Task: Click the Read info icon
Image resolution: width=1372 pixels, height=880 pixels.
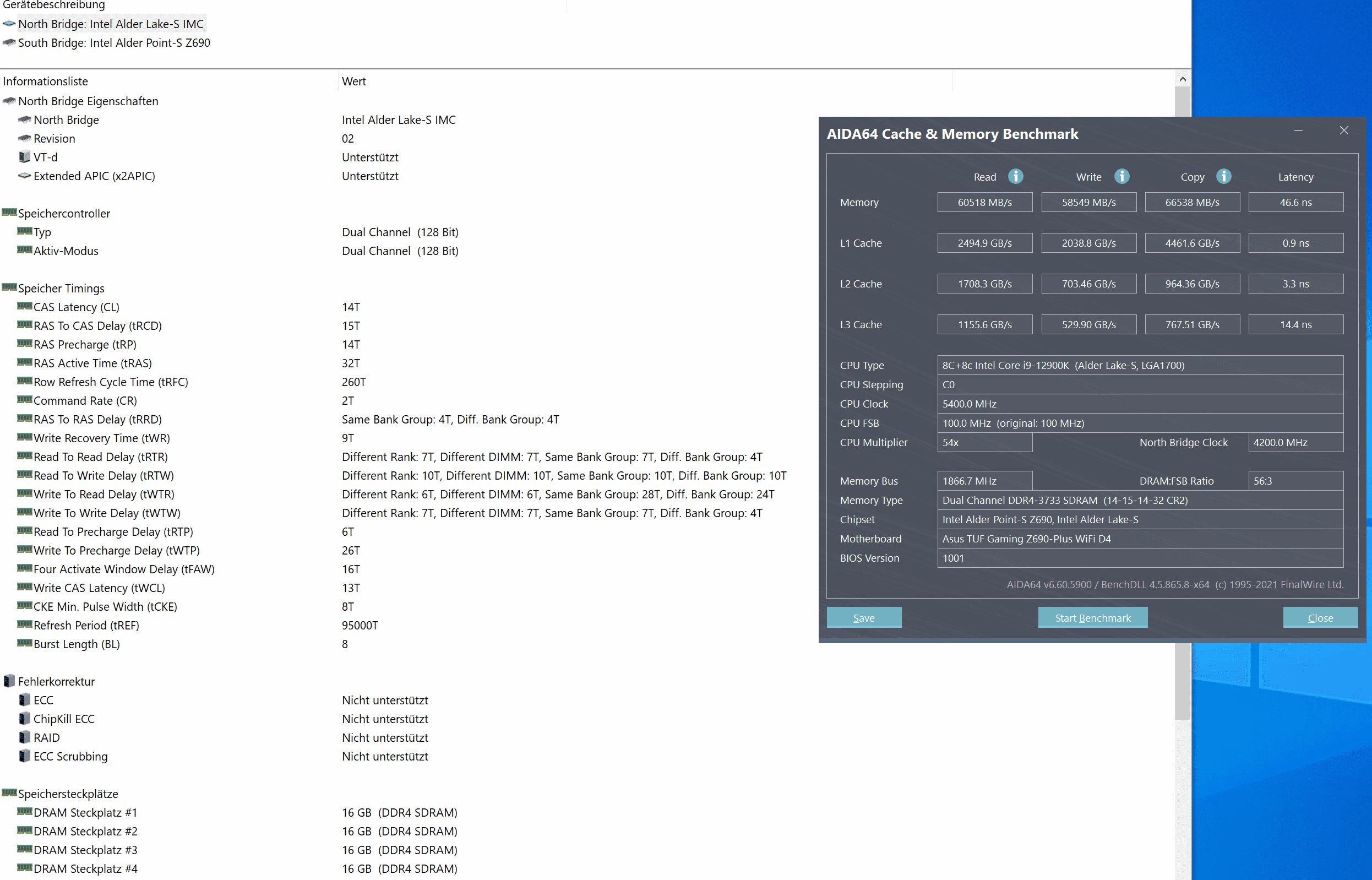Action: coord(1016,177)
